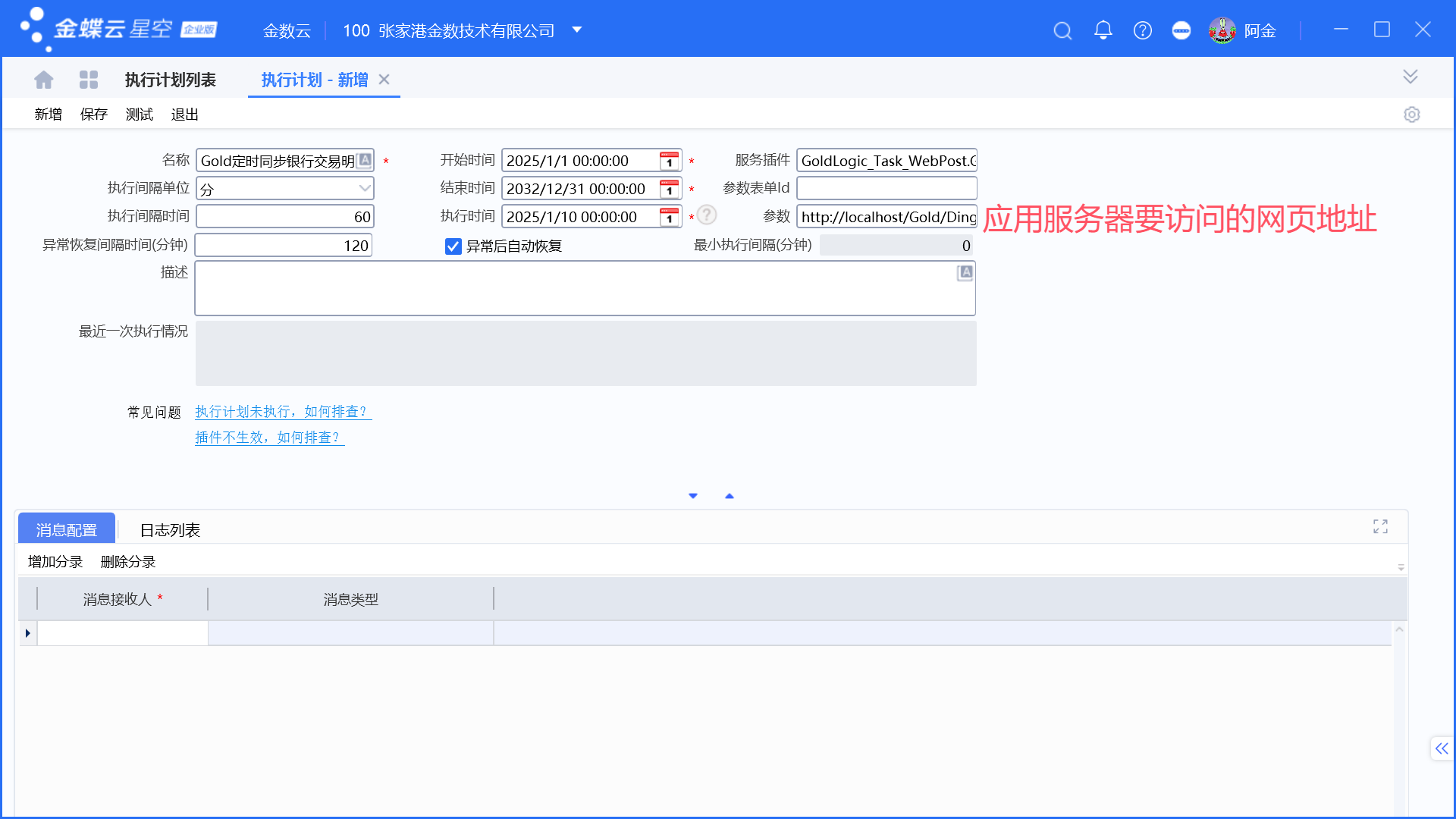Click 金数云 in header
Screen dimensions: 1456x819
point(287,31)
